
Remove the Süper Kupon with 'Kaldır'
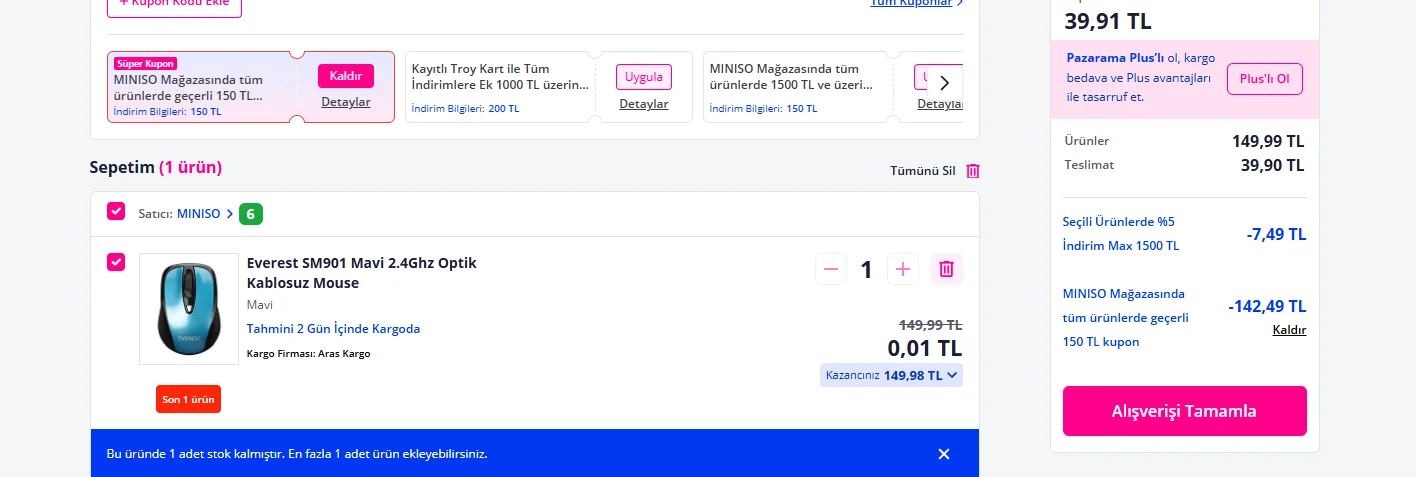coord(346,76)
